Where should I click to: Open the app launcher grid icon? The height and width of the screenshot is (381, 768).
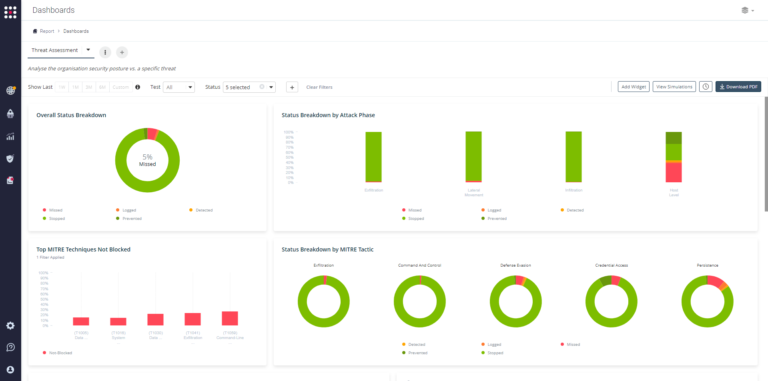tap(10, 12)
